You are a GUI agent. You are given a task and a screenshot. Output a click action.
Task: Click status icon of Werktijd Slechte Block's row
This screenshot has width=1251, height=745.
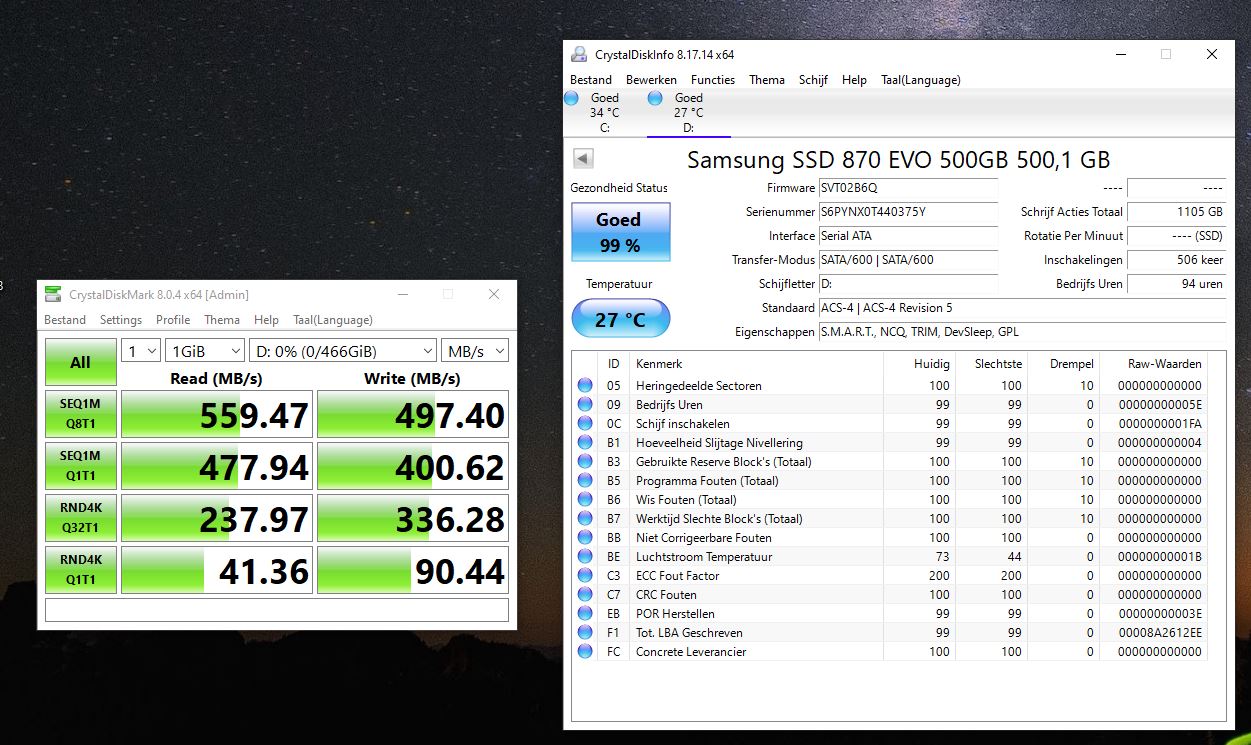585,519
